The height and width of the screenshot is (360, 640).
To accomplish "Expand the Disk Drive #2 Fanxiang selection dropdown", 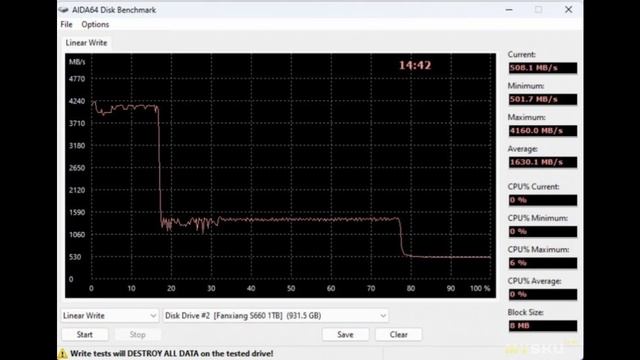I will (x=276, y=316).
